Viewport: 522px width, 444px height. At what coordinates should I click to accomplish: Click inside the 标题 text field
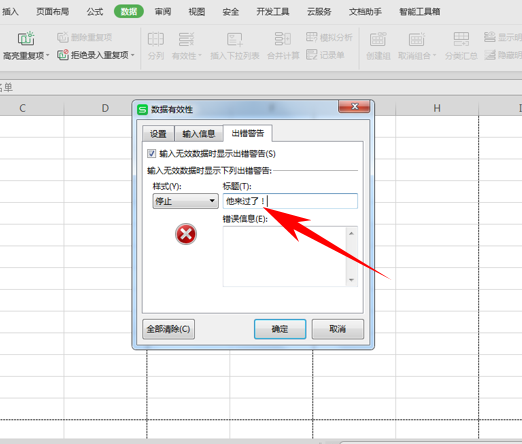[x=290, y=201]
